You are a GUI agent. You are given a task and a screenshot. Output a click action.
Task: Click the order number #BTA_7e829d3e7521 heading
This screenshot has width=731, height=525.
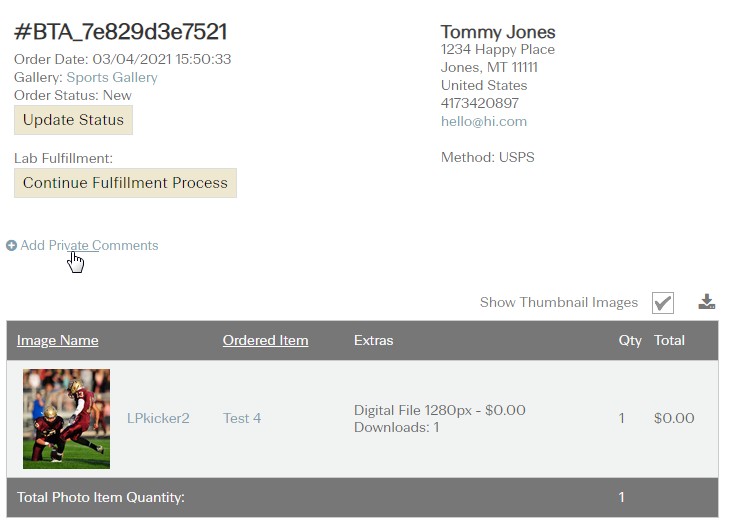coord(121,32)
